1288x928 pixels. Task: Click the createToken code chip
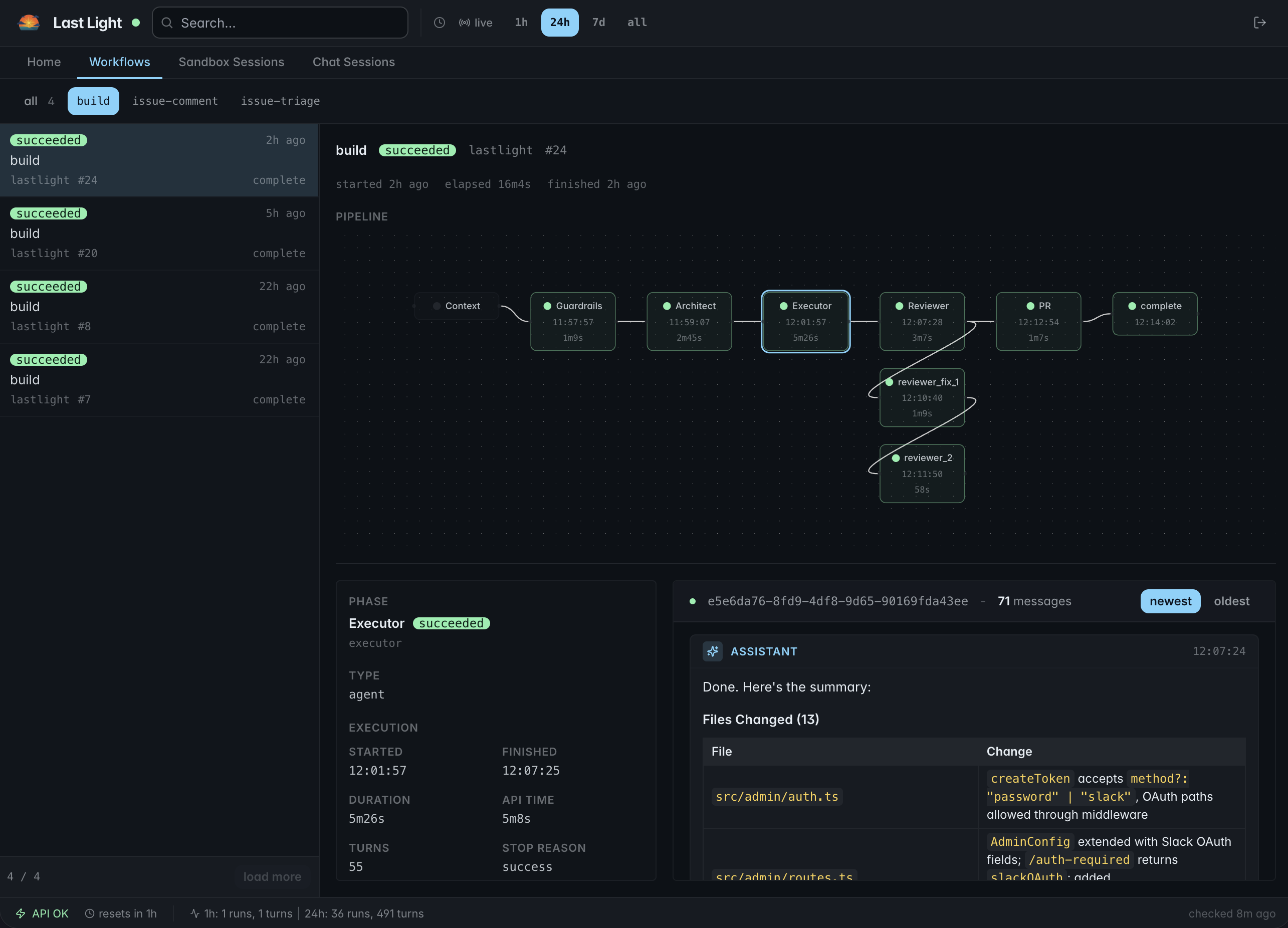pos(1029,778)
